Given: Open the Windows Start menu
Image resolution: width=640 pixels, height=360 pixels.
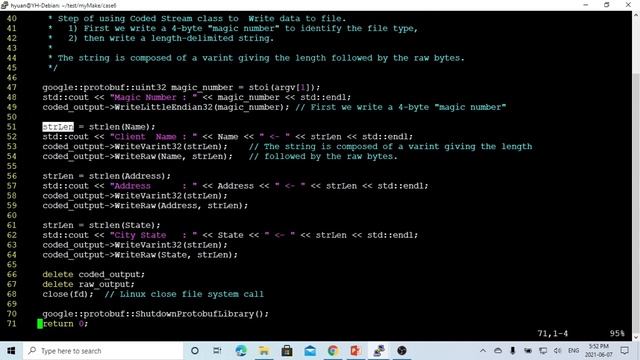Looking at the screenshot, I should click(x=11, y=351).
